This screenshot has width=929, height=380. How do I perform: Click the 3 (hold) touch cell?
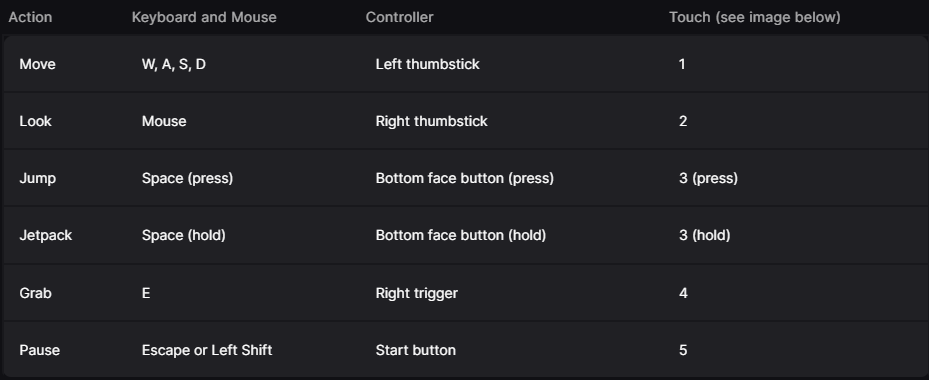(x=704, y=235)
